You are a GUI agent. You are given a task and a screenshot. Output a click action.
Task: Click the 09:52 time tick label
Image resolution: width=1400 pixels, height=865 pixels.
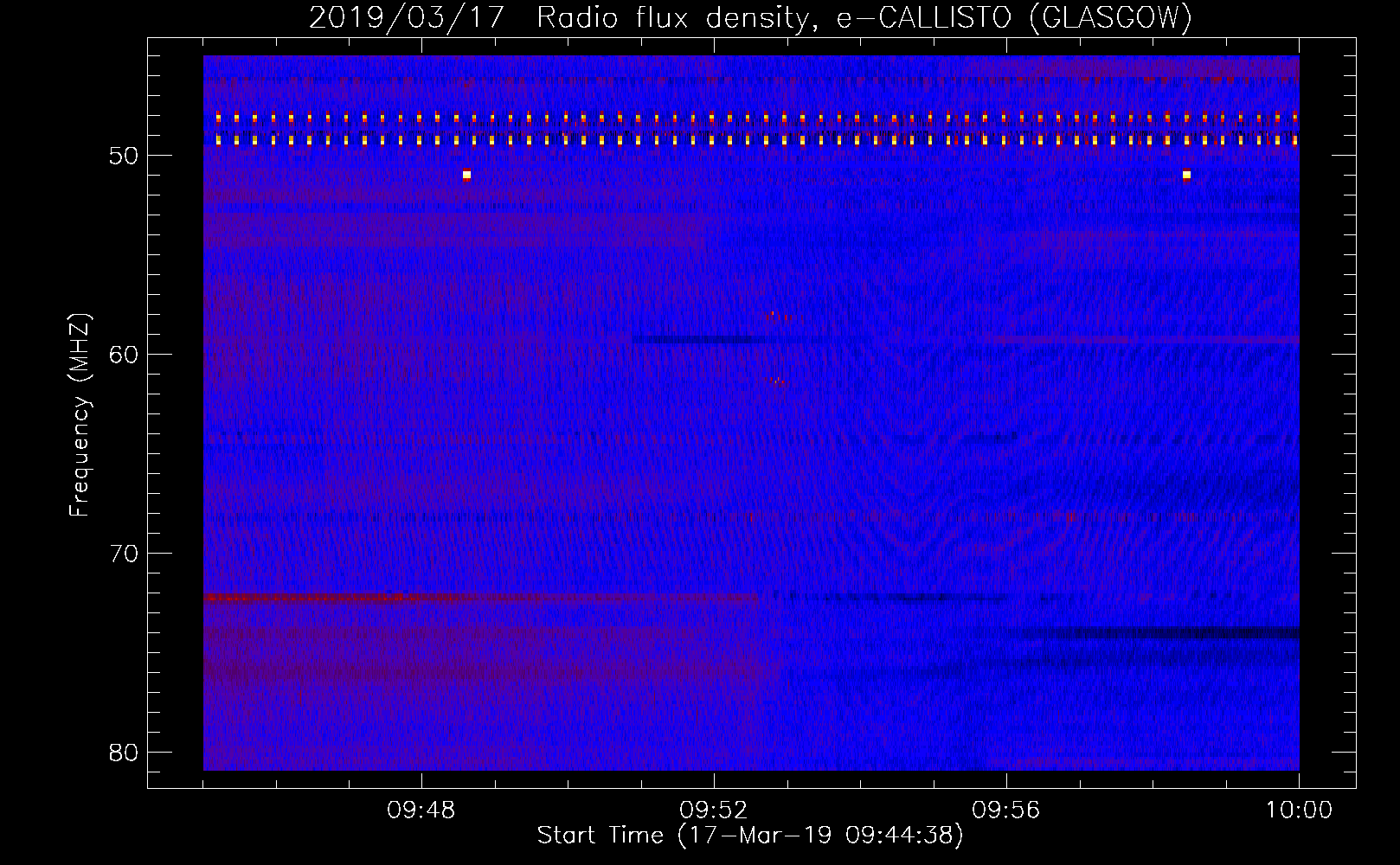[x=714, y=811]
